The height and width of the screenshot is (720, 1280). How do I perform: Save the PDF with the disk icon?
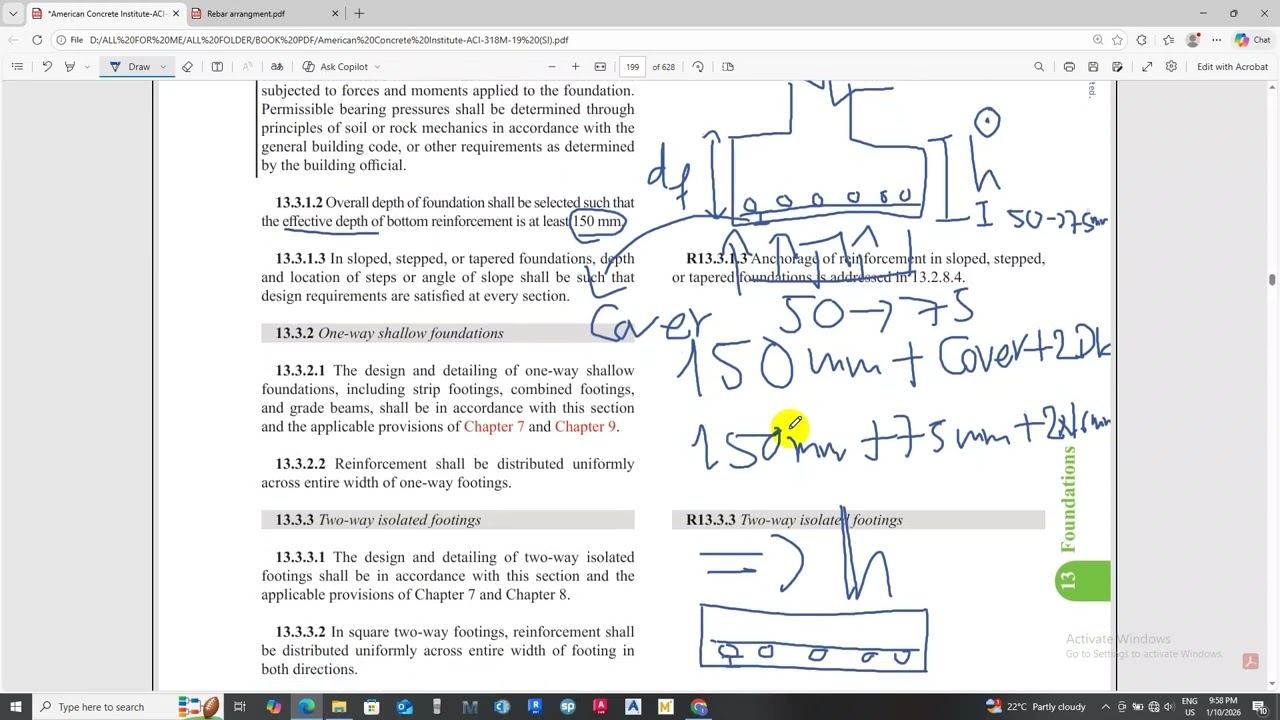(x=1093, y=67)
